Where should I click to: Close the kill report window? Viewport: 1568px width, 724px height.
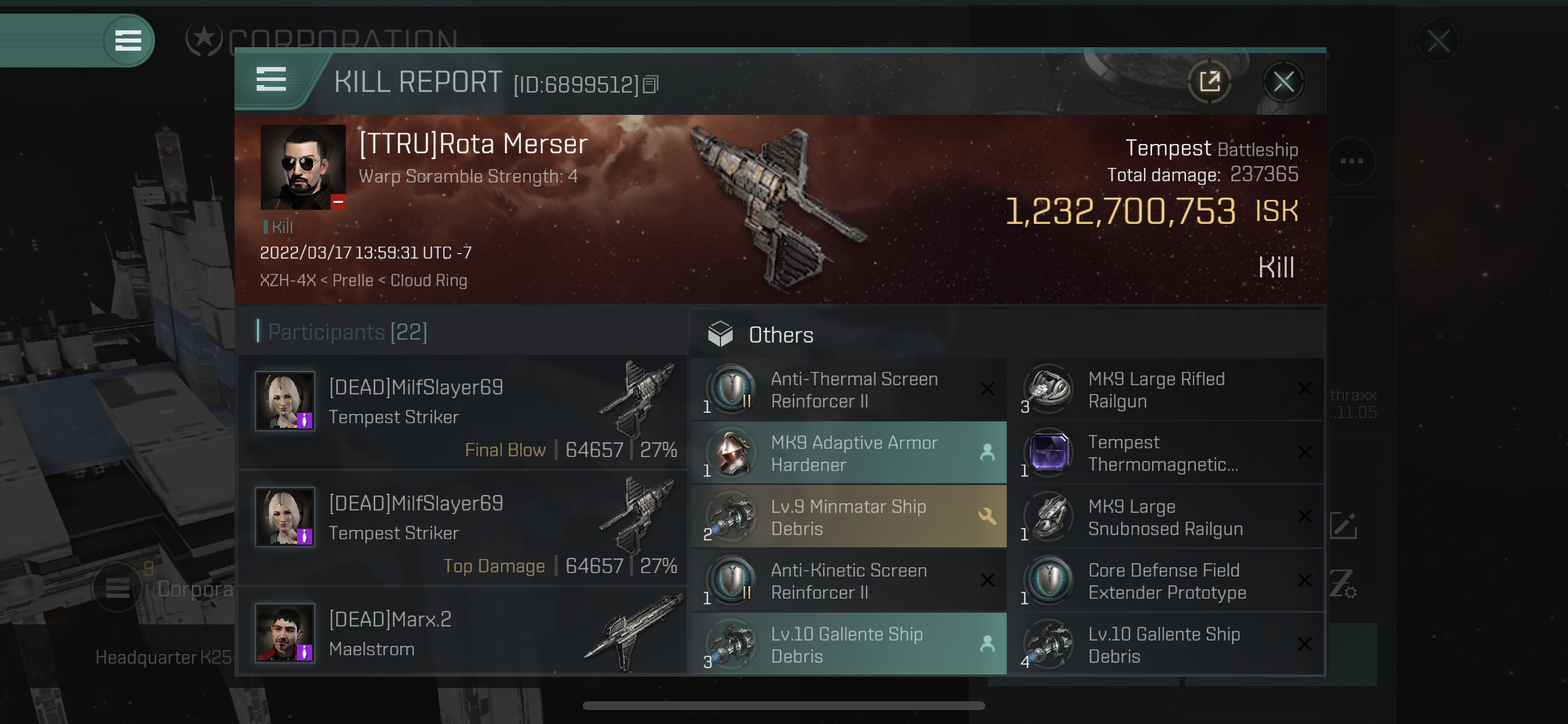coord(1283,82)
